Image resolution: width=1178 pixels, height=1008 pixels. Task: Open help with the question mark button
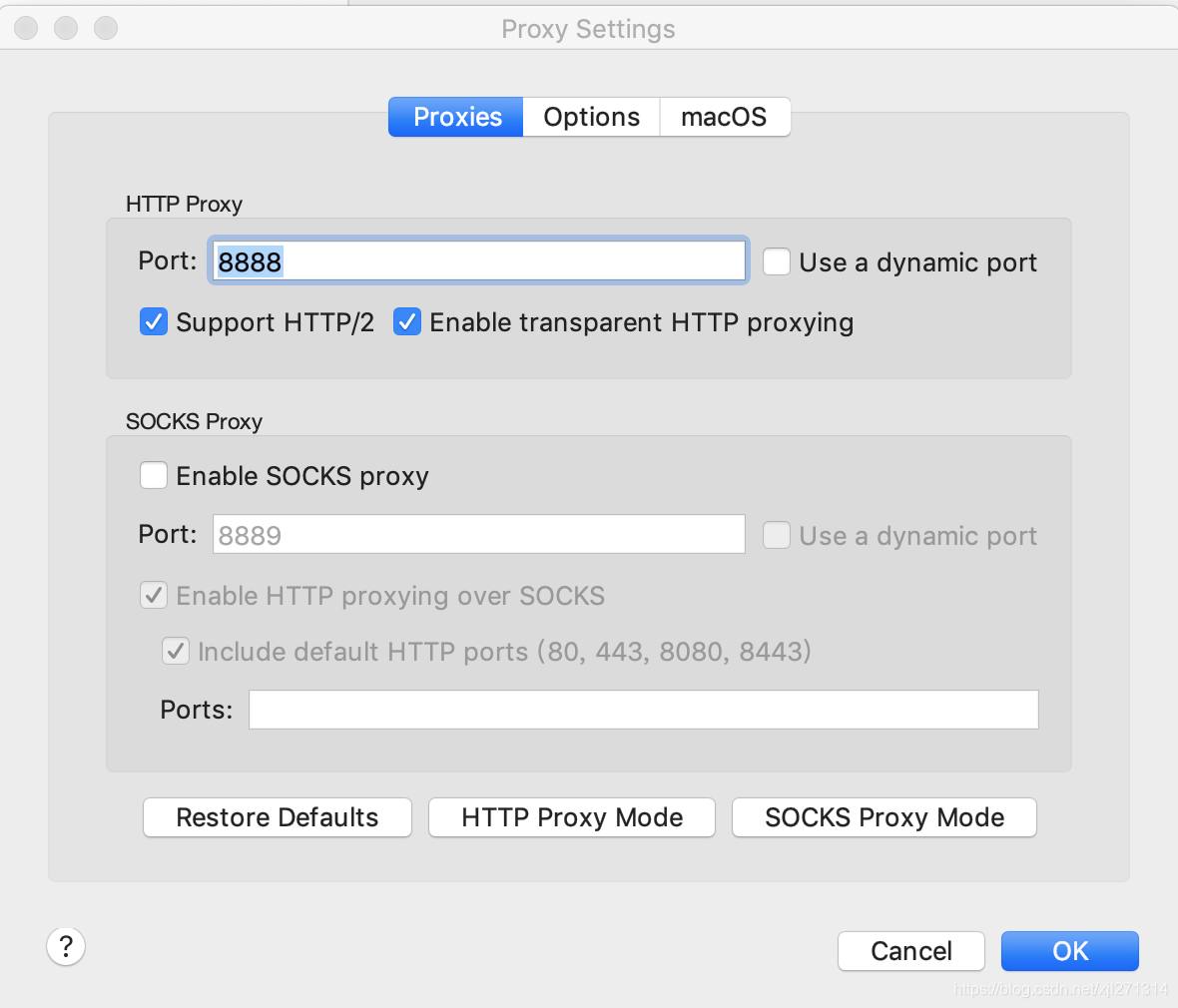(66, 946)
